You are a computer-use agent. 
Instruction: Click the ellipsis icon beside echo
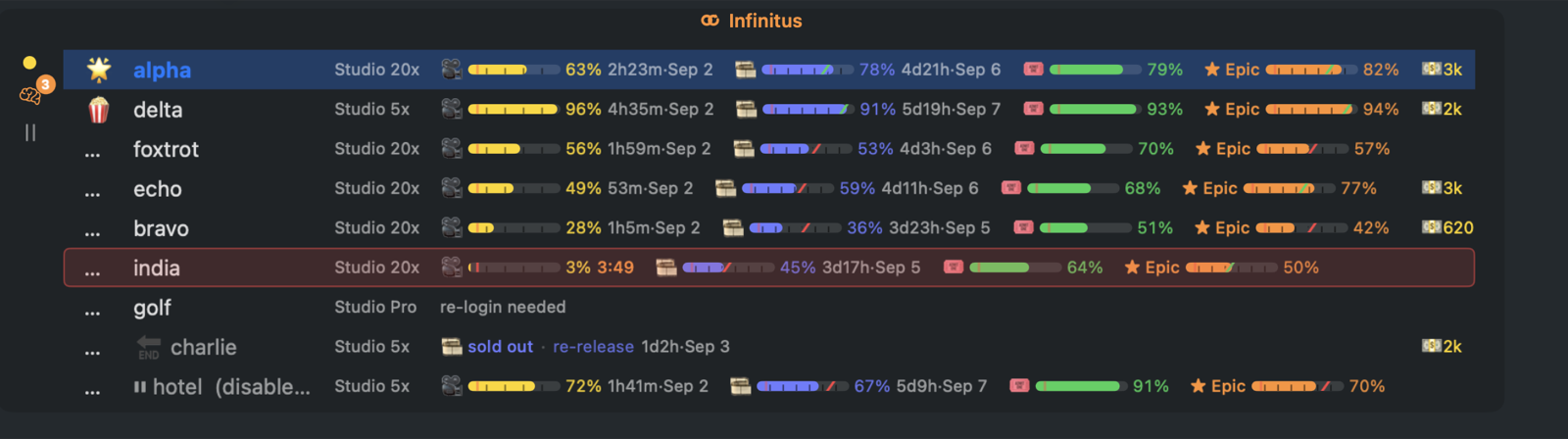(92, 193)
